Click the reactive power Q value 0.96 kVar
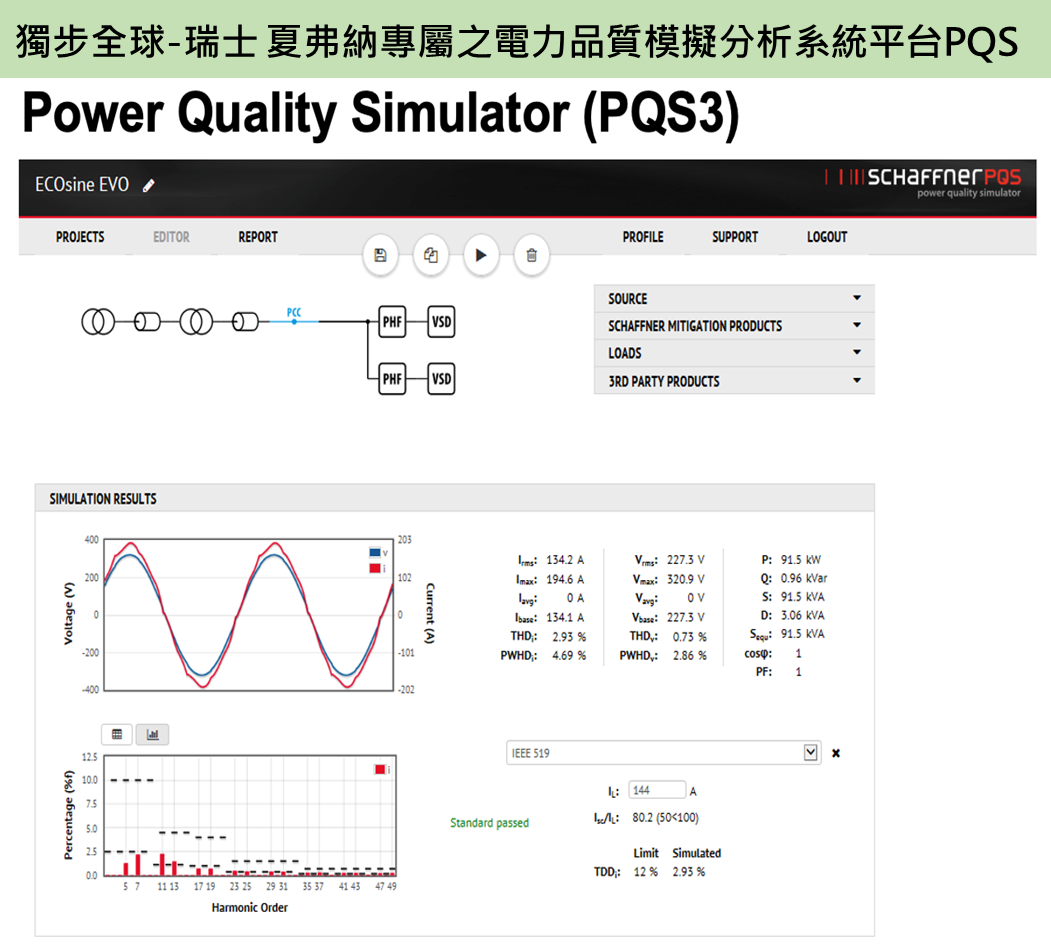1051x947 pixels. 804,578
